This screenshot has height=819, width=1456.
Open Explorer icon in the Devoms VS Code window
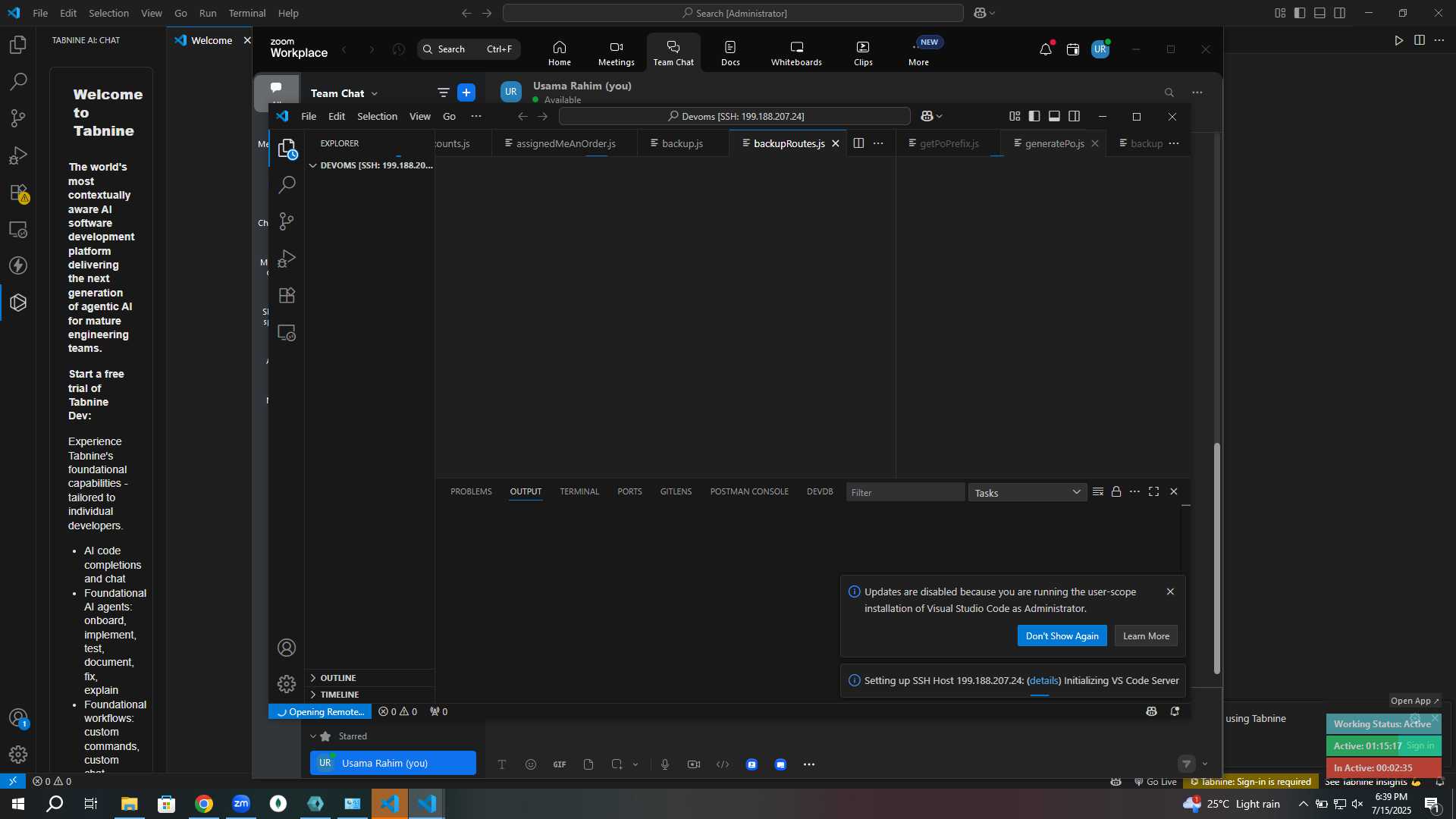pyautogui.click(x=287, y=148)
